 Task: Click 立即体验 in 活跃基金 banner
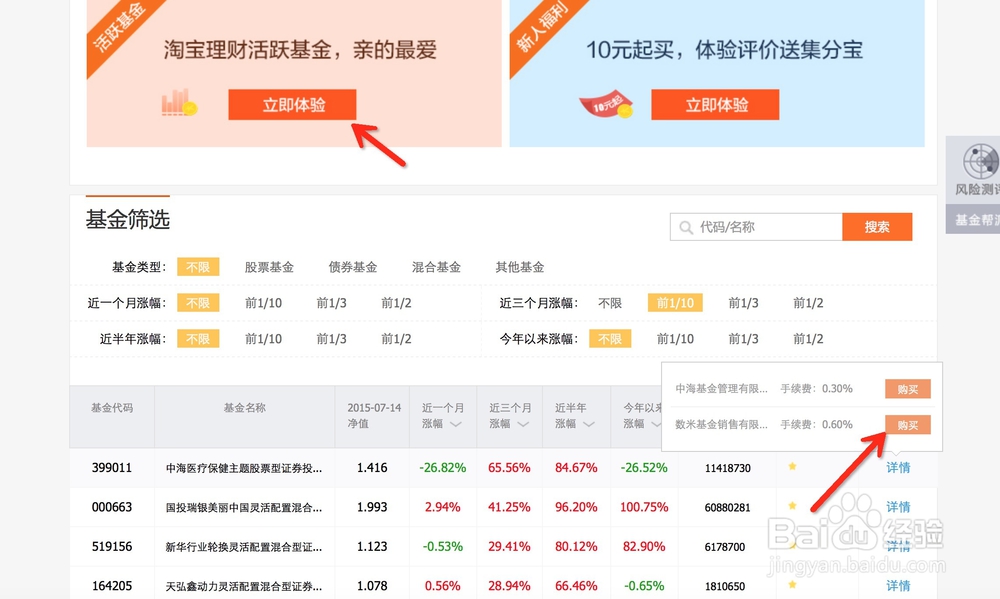292,105
